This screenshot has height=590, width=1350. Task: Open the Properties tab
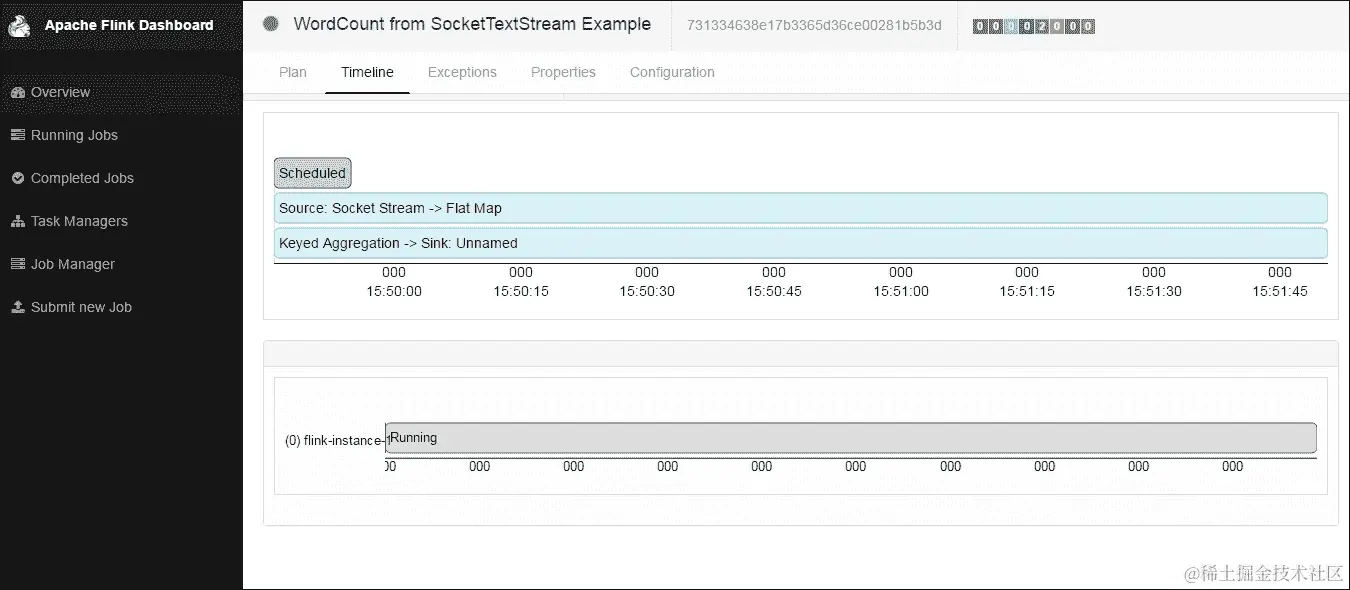(x=563, y=72)
